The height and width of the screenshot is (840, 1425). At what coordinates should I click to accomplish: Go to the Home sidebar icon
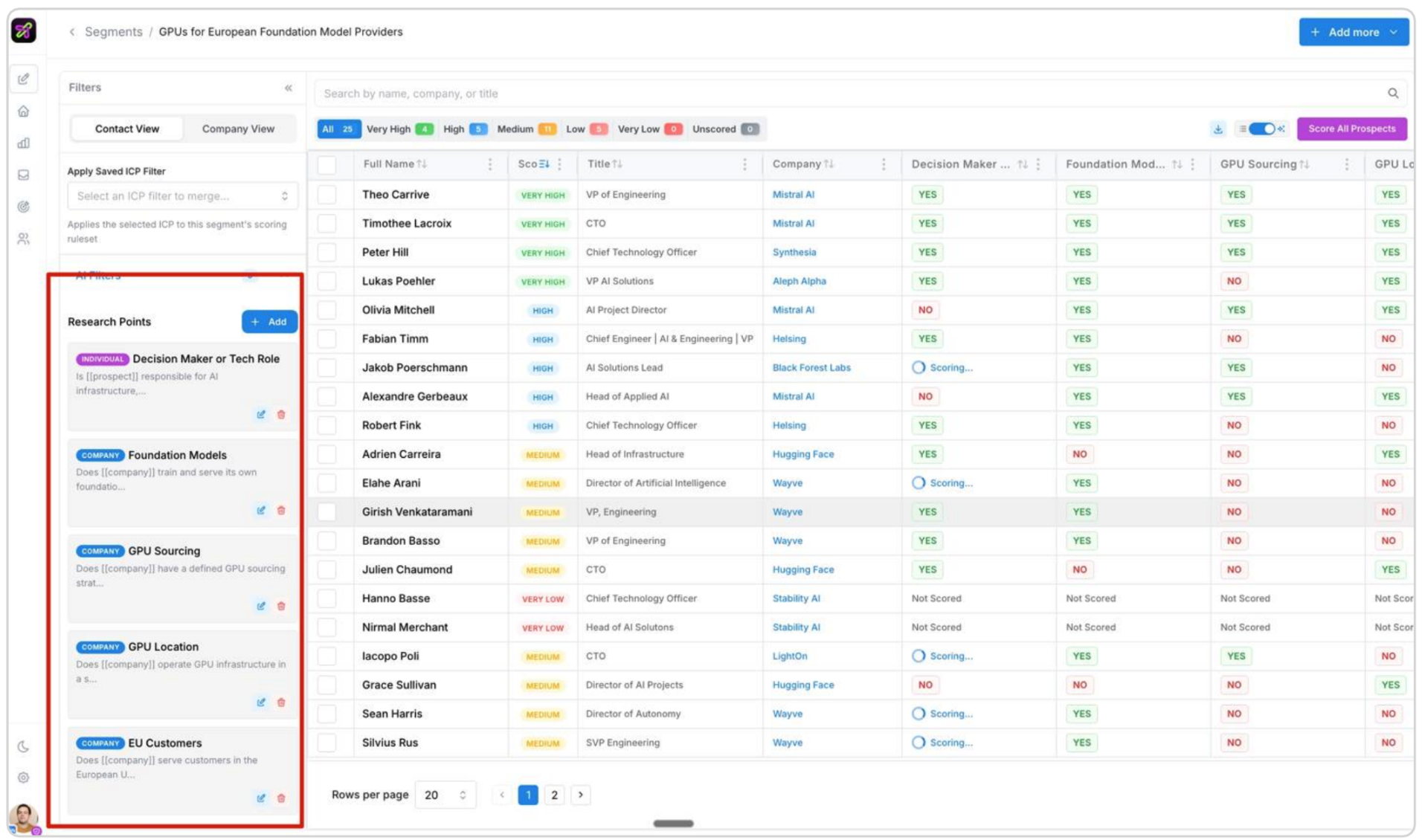click(x=24, y=112)
